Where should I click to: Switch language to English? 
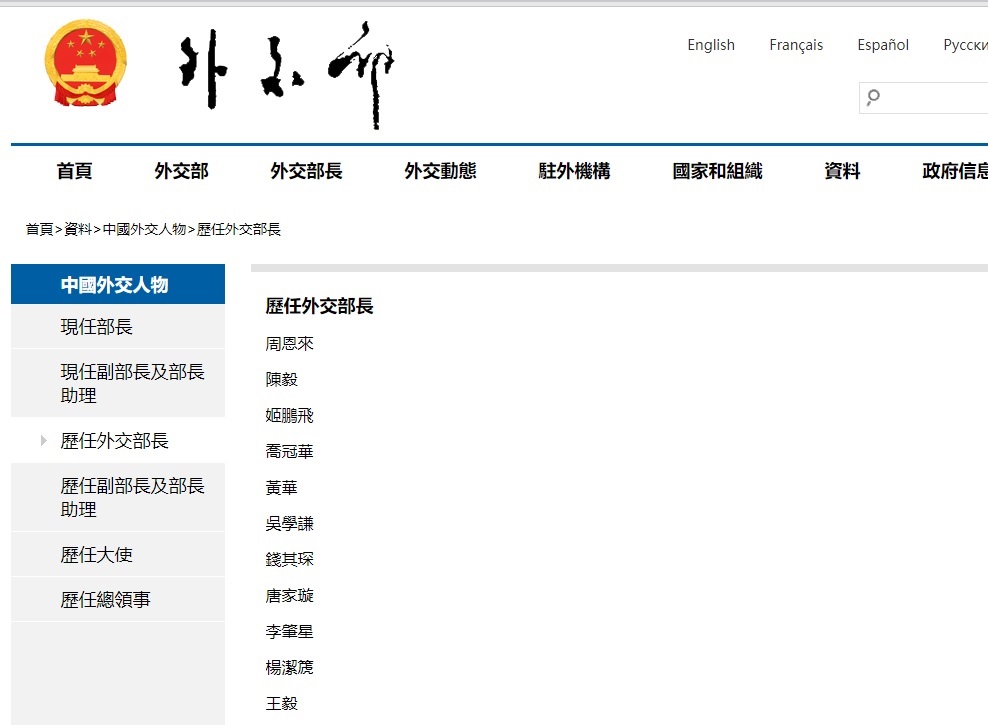tap(711, 45)
